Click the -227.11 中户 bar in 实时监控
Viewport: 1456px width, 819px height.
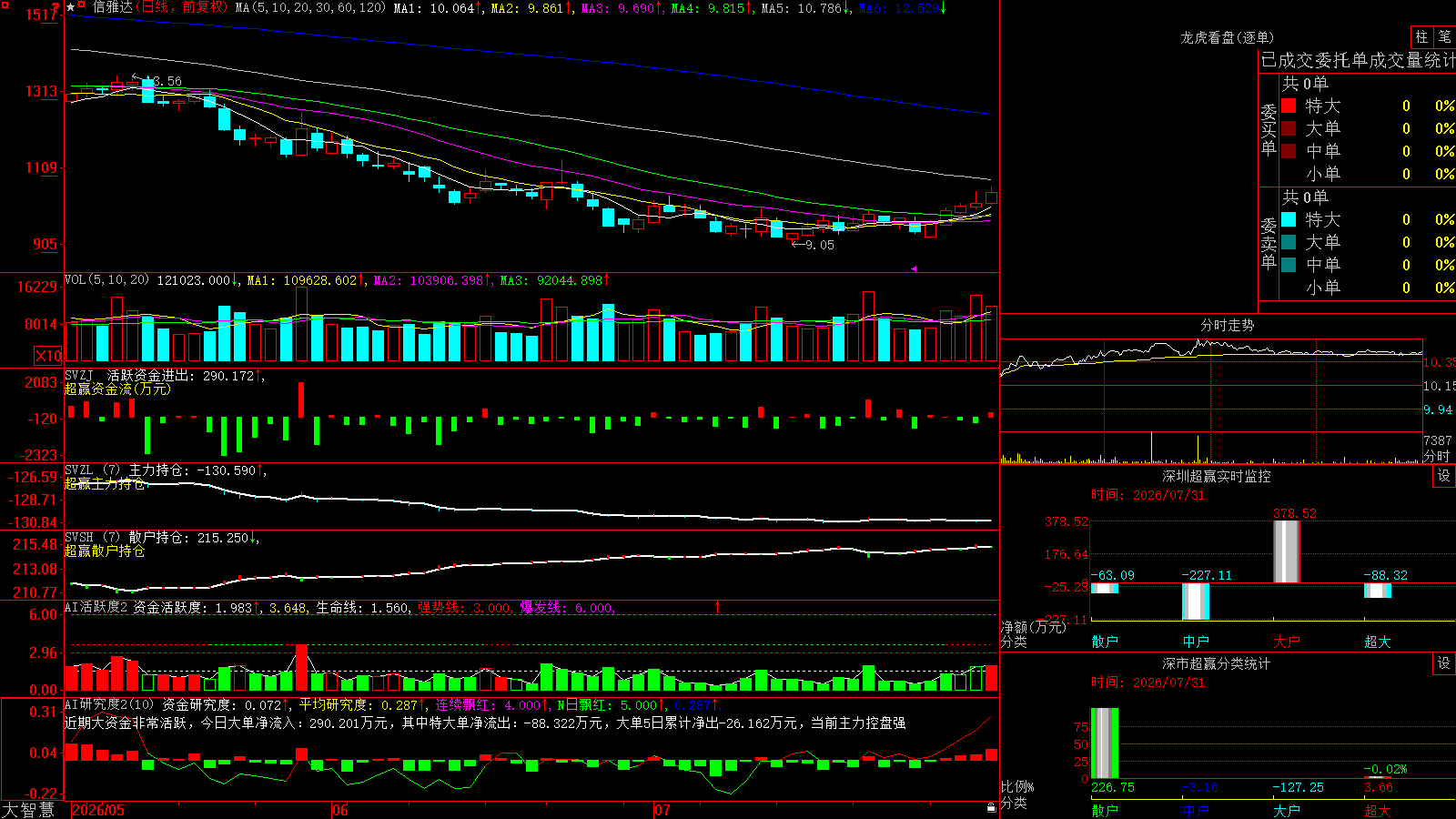1195,602
